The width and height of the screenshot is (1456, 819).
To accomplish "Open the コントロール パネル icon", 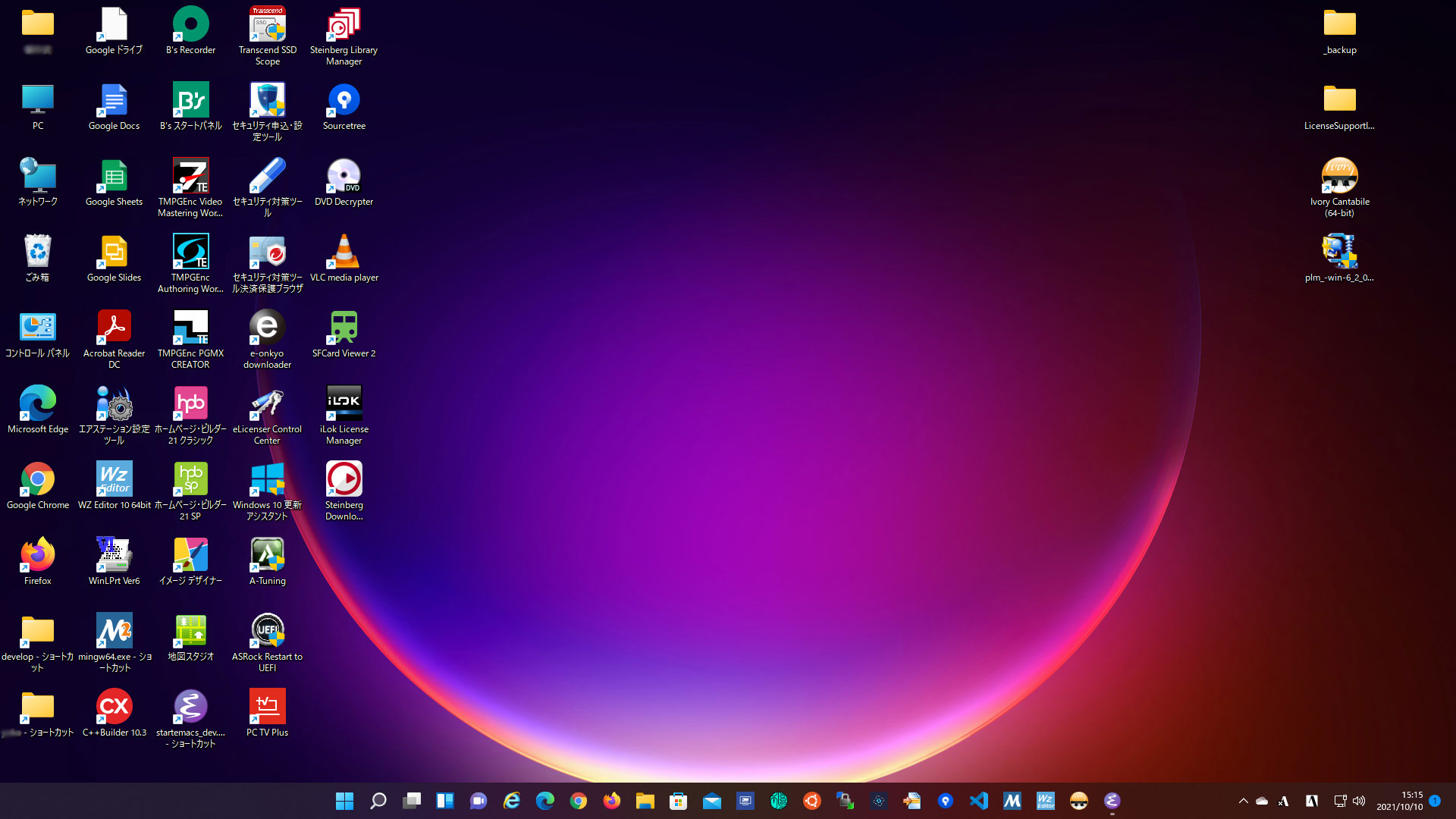I will pos(38,334).
